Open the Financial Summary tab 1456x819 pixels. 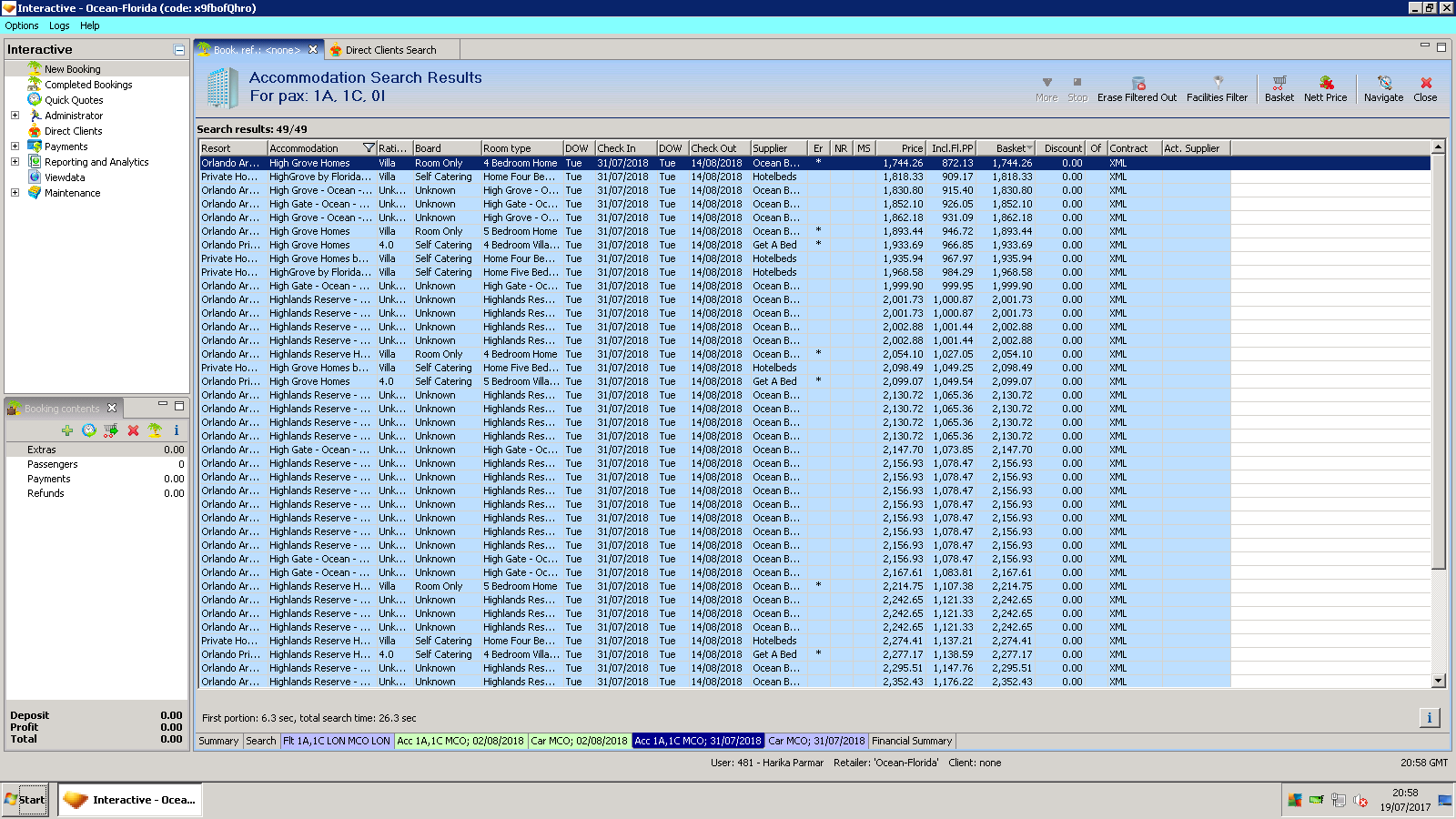[912, 741]
